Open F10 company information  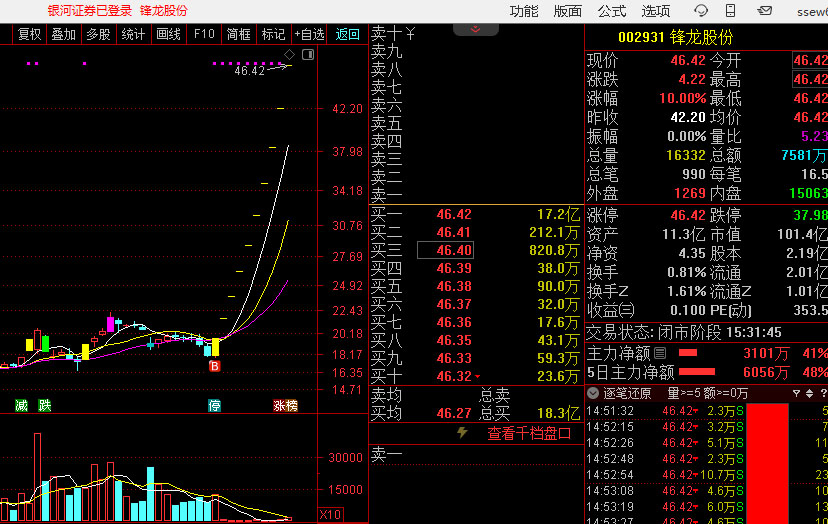tap(204, 34)
